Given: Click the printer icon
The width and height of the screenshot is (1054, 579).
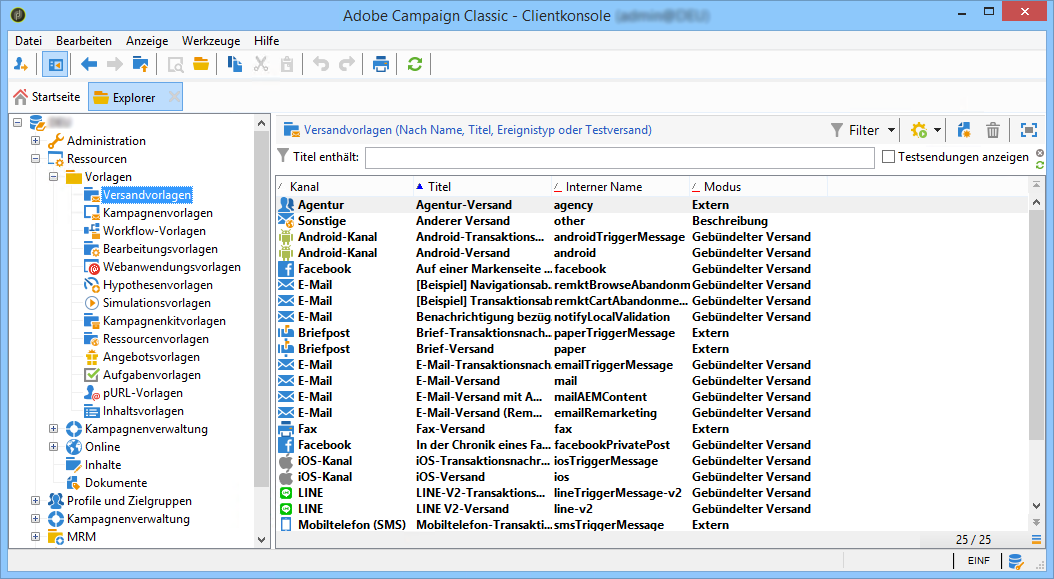Looking at the screenshot, I should pyautogui.click(x=380, y=65).
